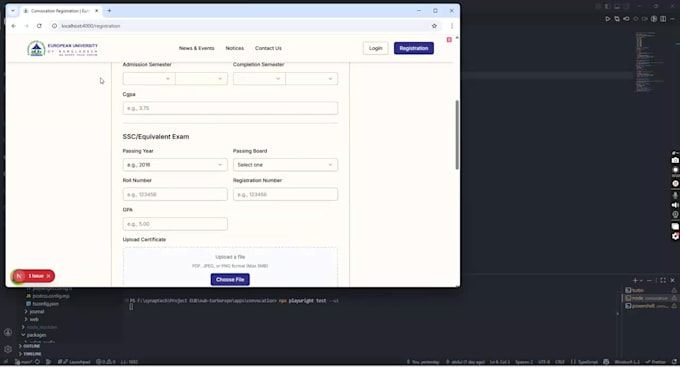Open the red 1 Issue badge
The width and height of the screenshot is (680, 367).
(x=33, y=276)
